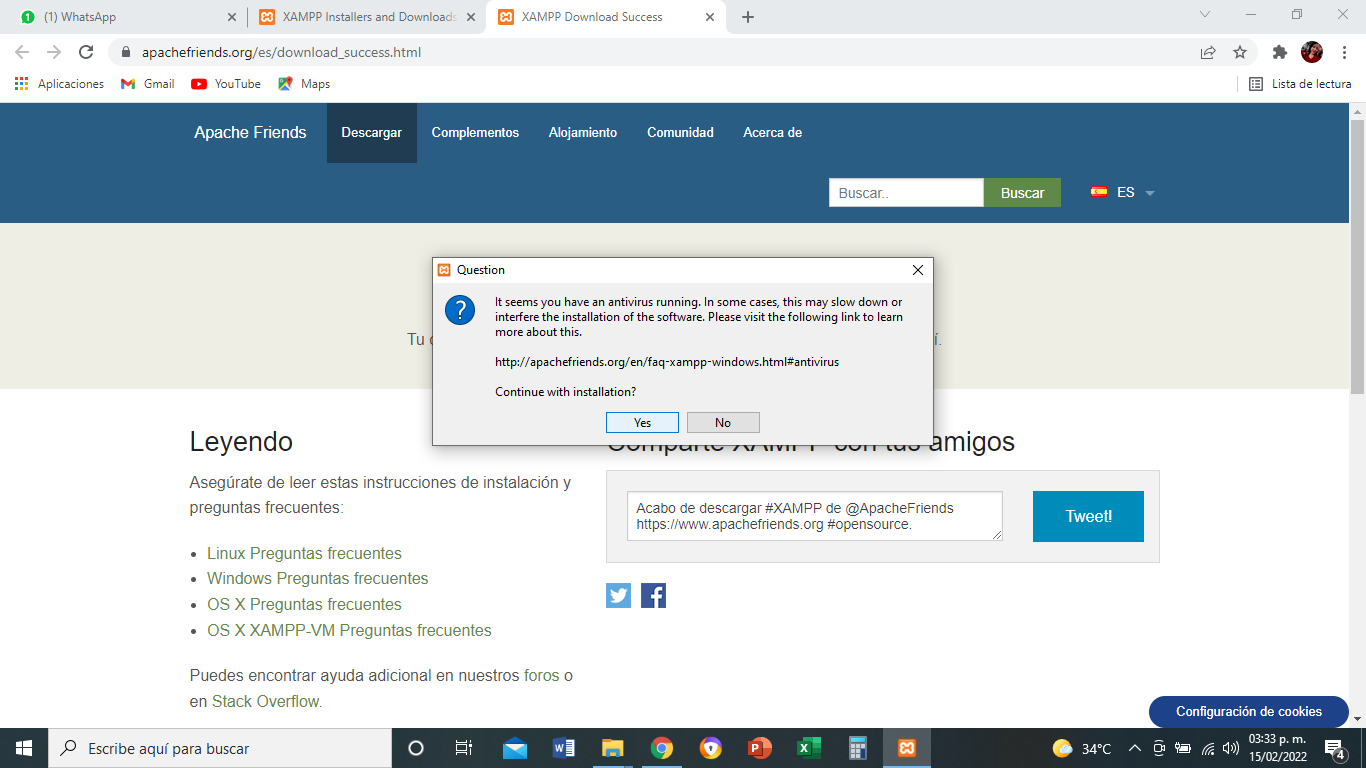
Task: Open weather widget 34°C
Action: [1083, 748]
